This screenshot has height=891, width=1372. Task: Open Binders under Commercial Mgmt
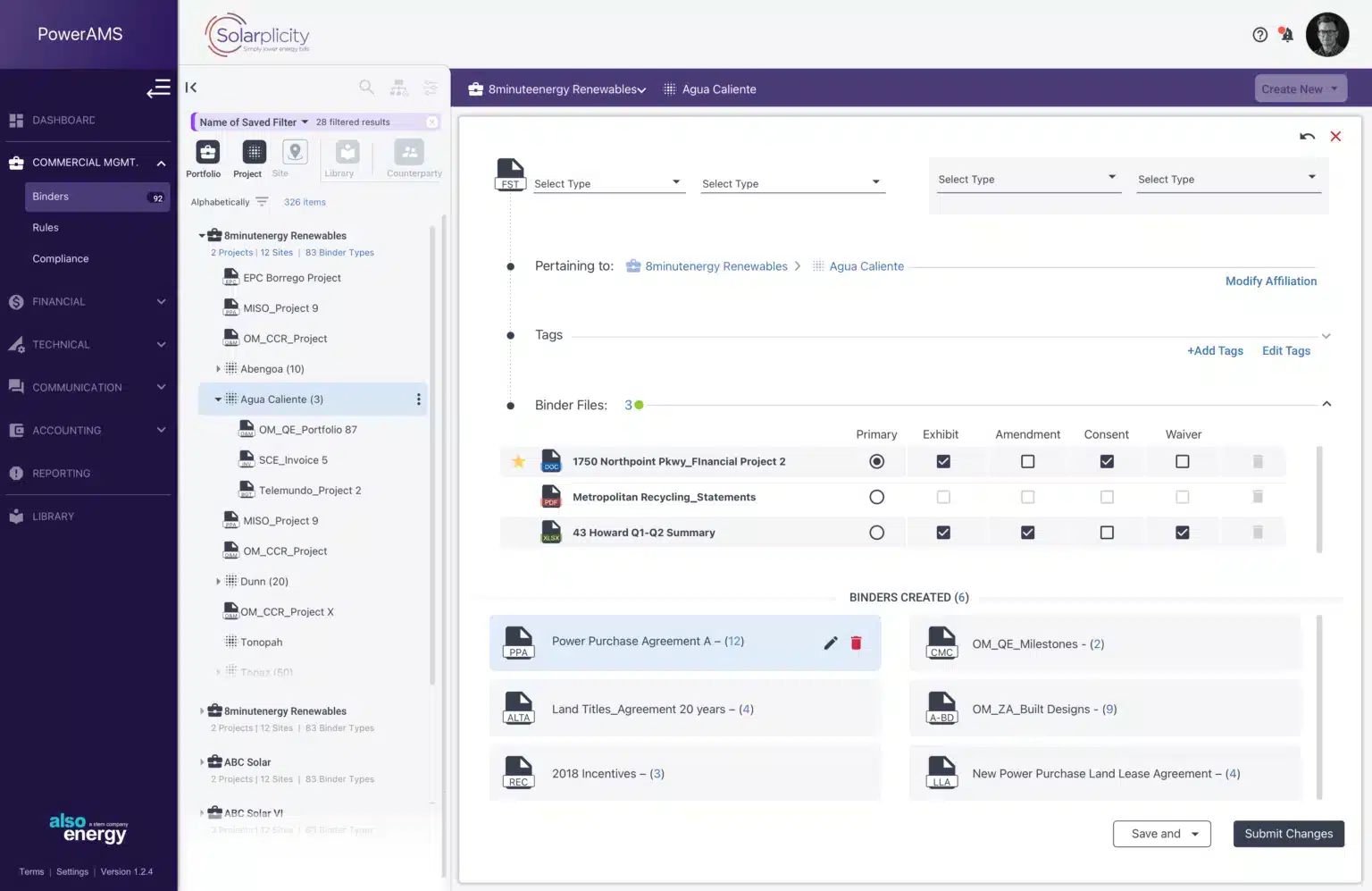coord(51,196)
